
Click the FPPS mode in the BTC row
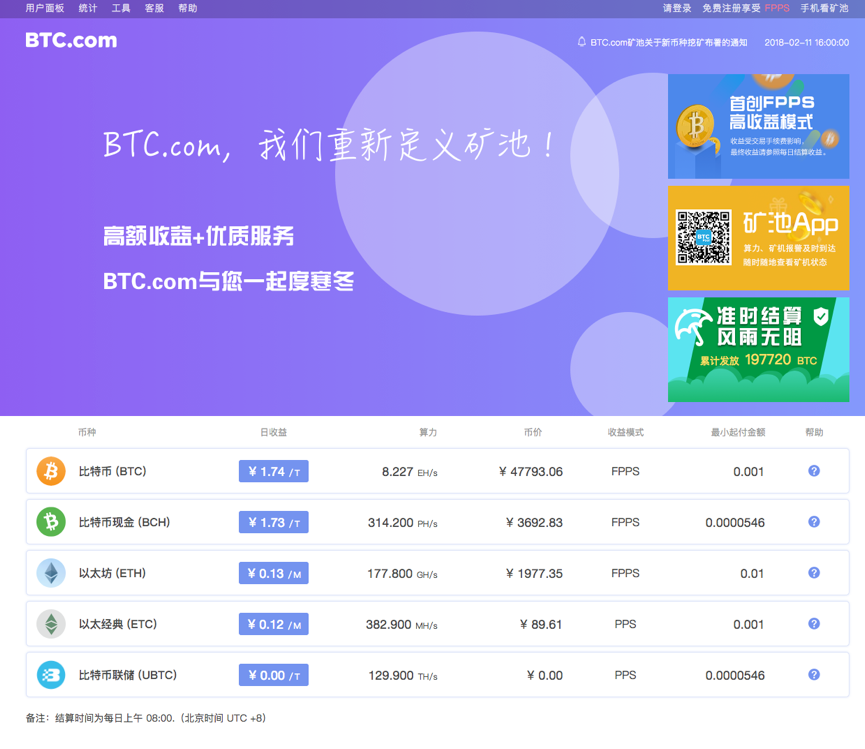point(625,471)
